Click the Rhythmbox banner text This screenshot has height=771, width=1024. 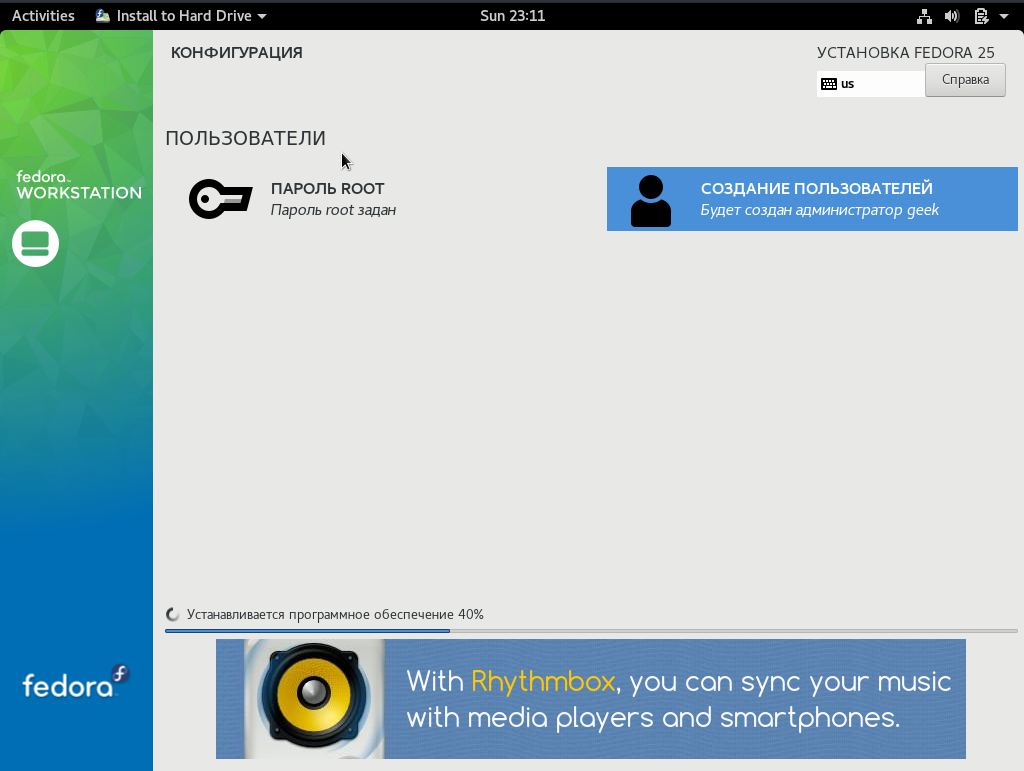(x=678, y=699)
